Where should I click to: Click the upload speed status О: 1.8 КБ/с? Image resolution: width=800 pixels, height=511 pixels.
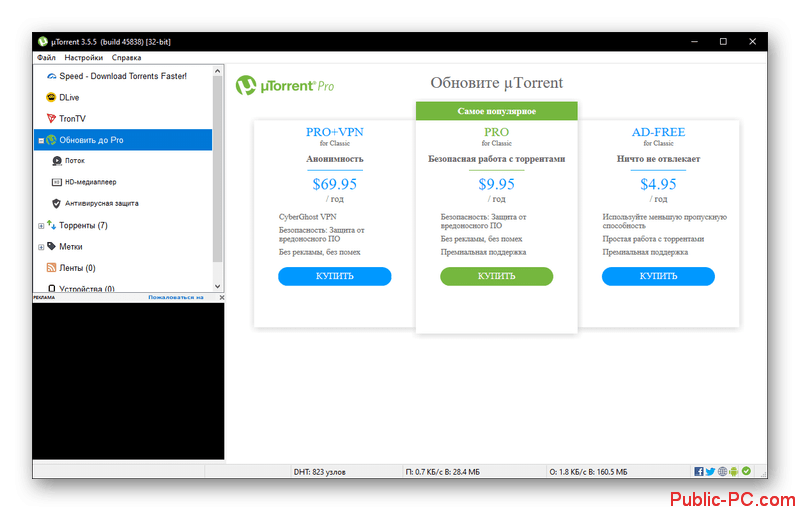click(x=588, y=472)
